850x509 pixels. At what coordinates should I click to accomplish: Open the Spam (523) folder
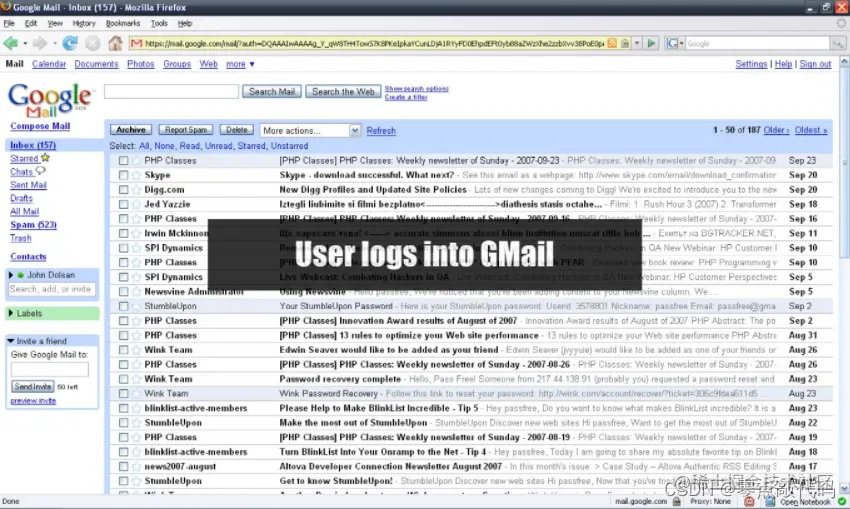point(33,224)
